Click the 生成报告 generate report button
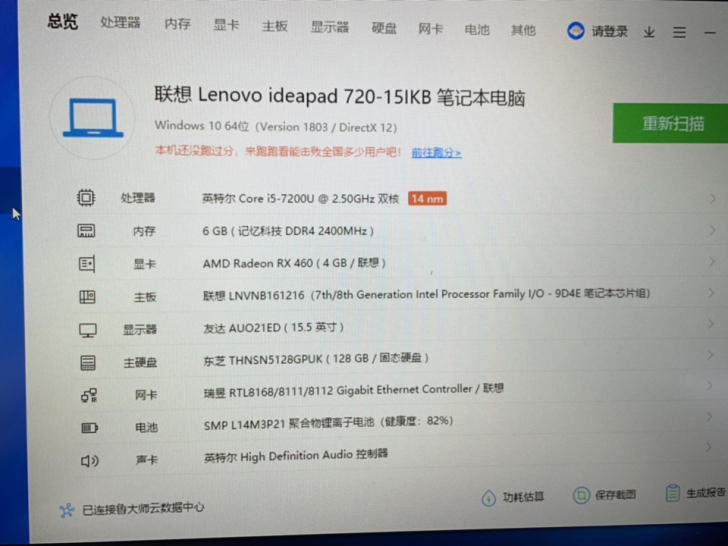This screenshot has height=546, width=728. (x=695, y=493)
